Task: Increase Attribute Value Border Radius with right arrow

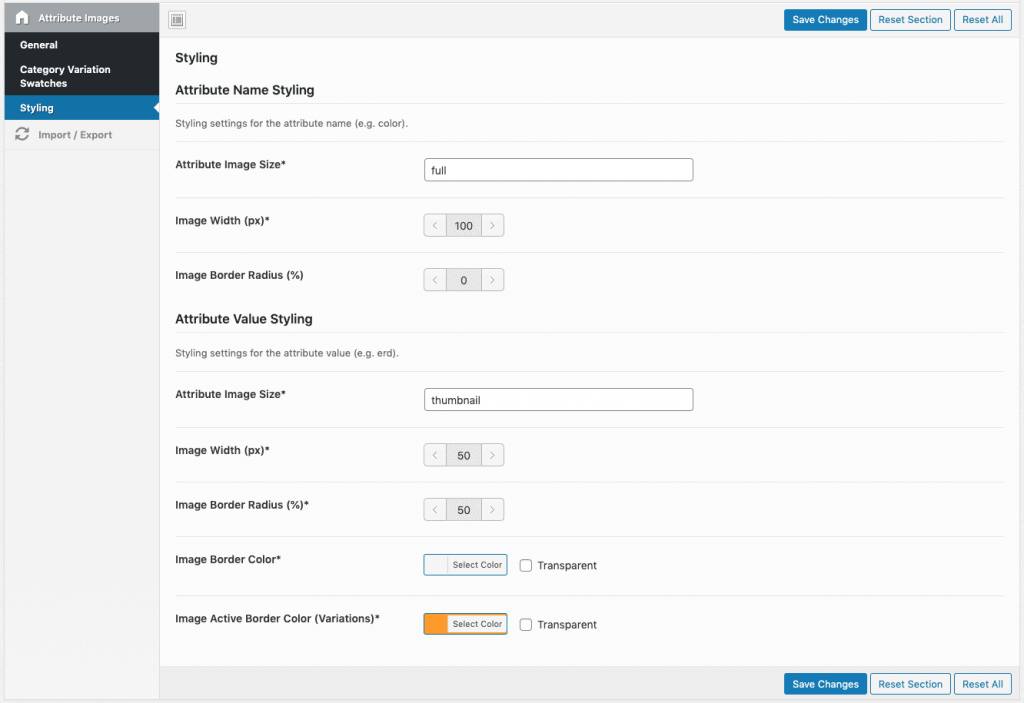Action: pyautogui.click(x=492, y=510)
